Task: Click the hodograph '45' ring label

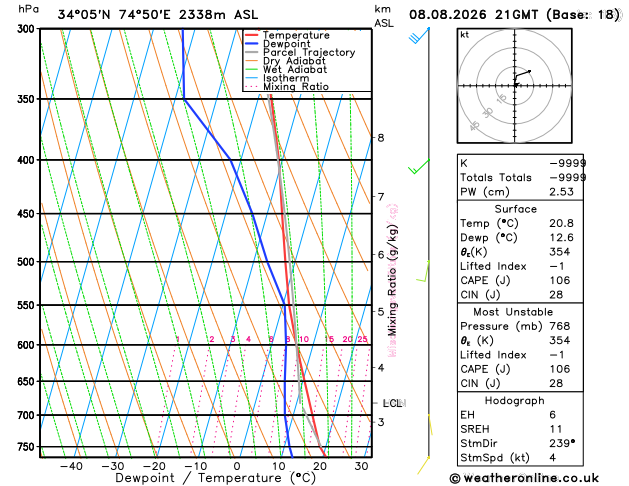Action: tap(475, 126)
